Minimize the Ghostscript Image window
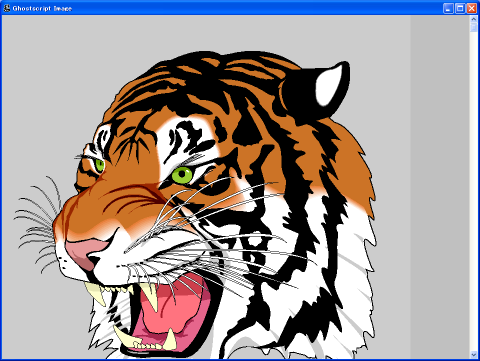The width and height of the screenshot is (480, 361). 448,8
